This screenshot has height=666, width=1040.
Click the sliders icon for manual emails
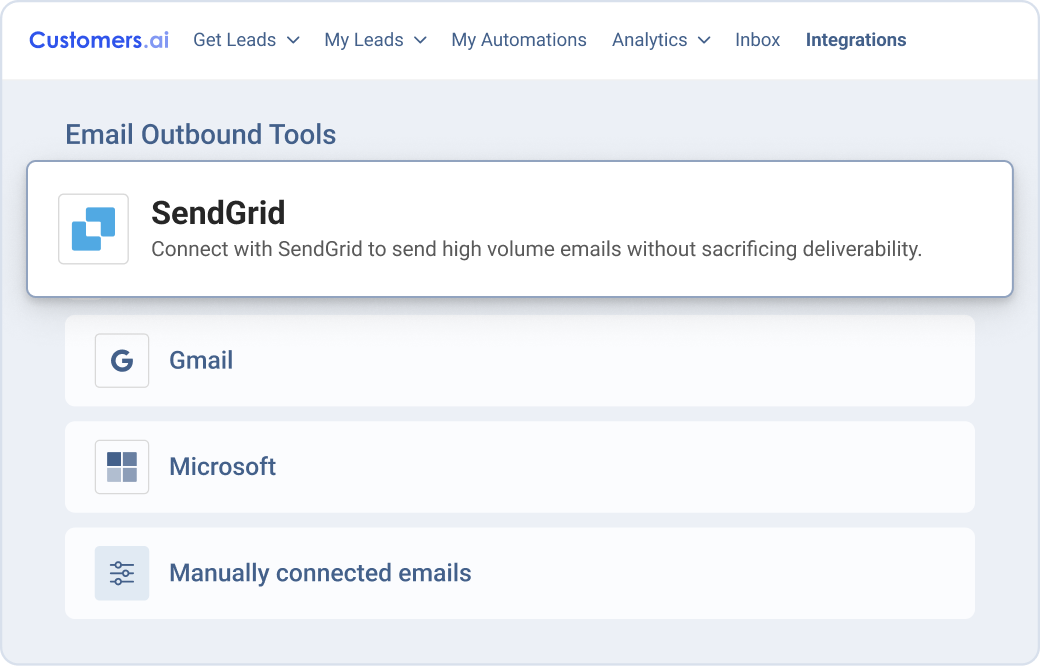pyautogui.click(x=122, y=573)
